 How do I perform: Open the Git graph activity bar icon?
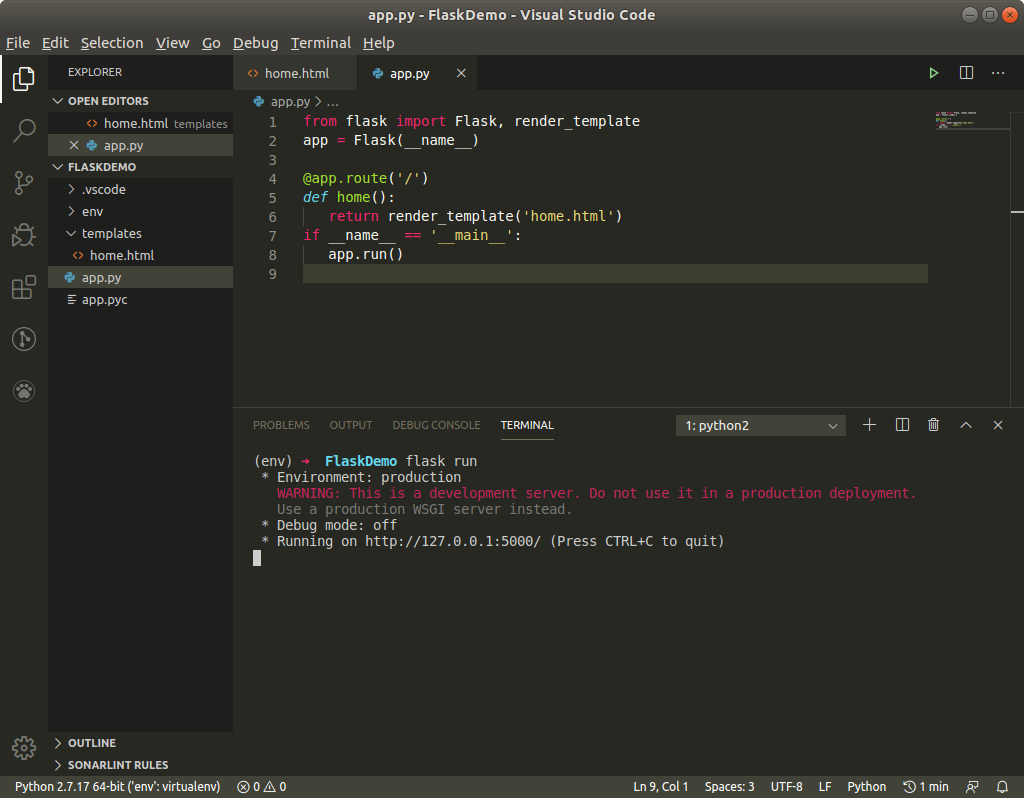pos(24,339)
